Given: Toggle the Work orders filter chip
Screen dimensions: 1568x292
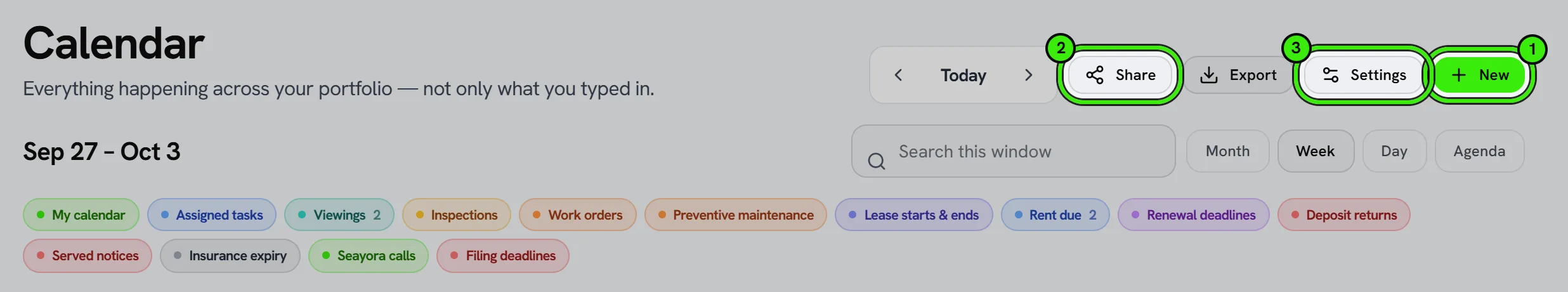Looking at the screenshot, I should coord(578,215).
